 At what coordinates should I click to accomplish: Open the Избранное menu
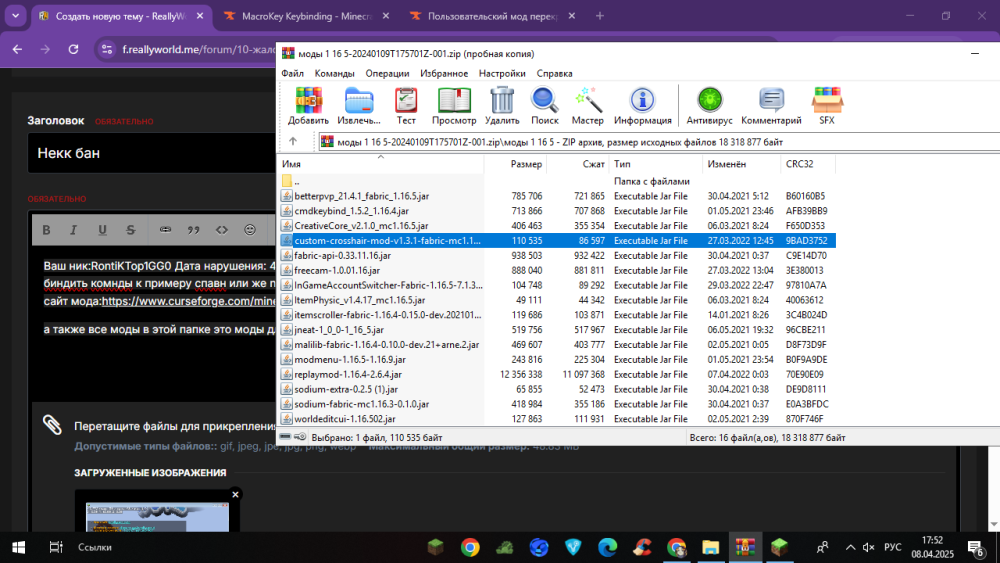[444, 73]
